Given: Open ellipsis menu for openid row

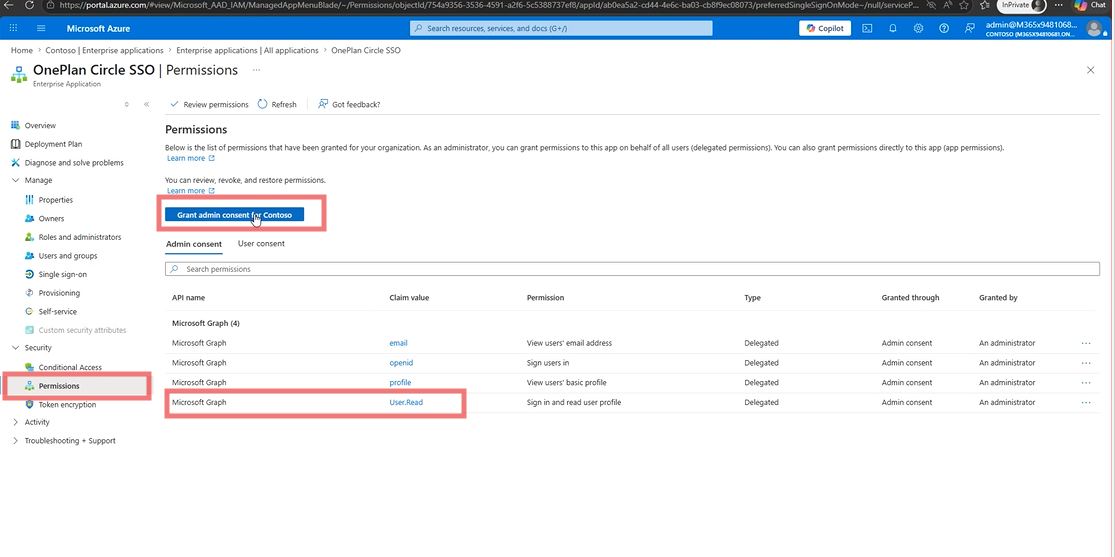Looking at the screenshot, I should coord(1086,363).
